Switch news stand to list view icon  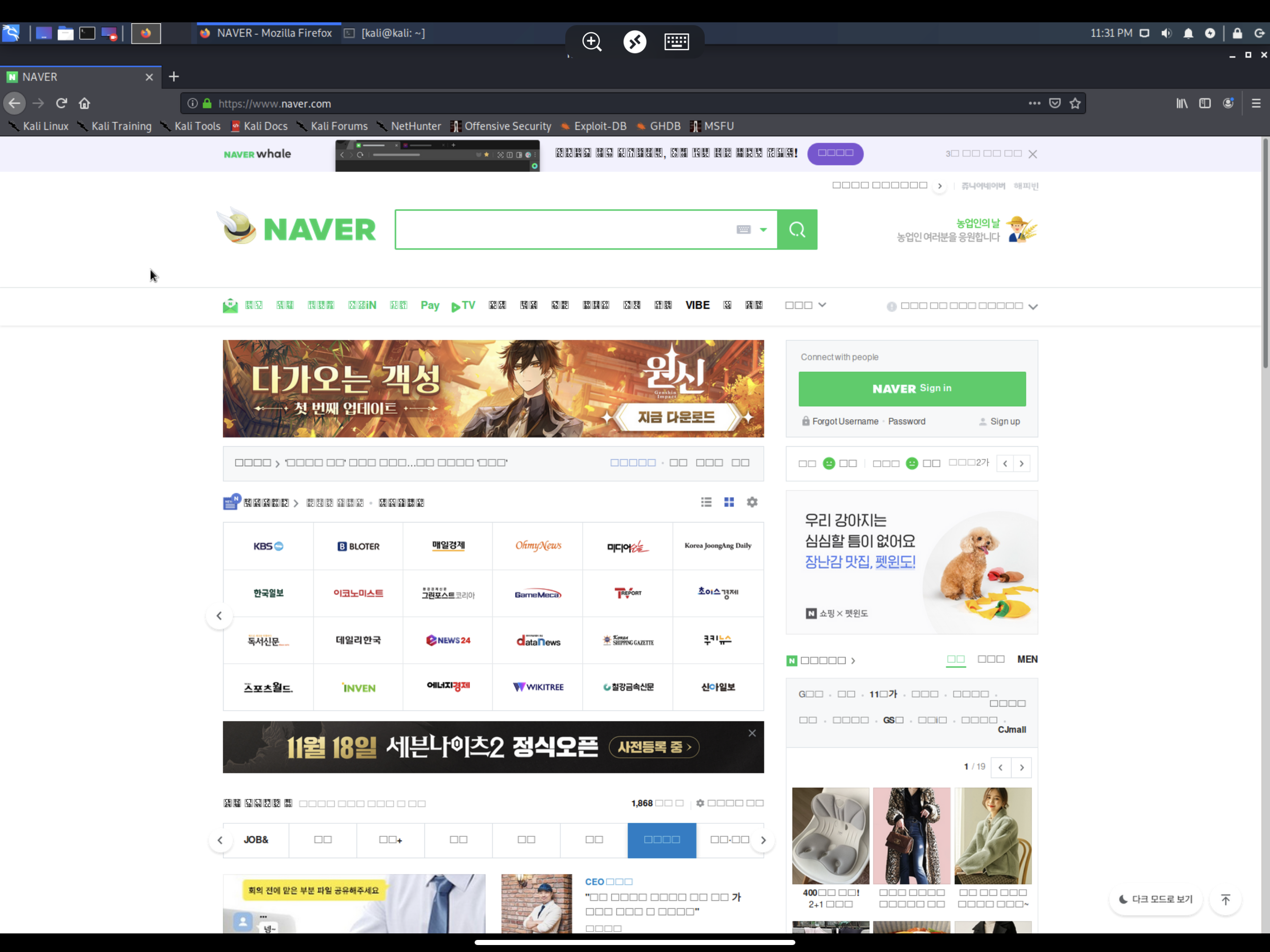click(x=706, y=502)
